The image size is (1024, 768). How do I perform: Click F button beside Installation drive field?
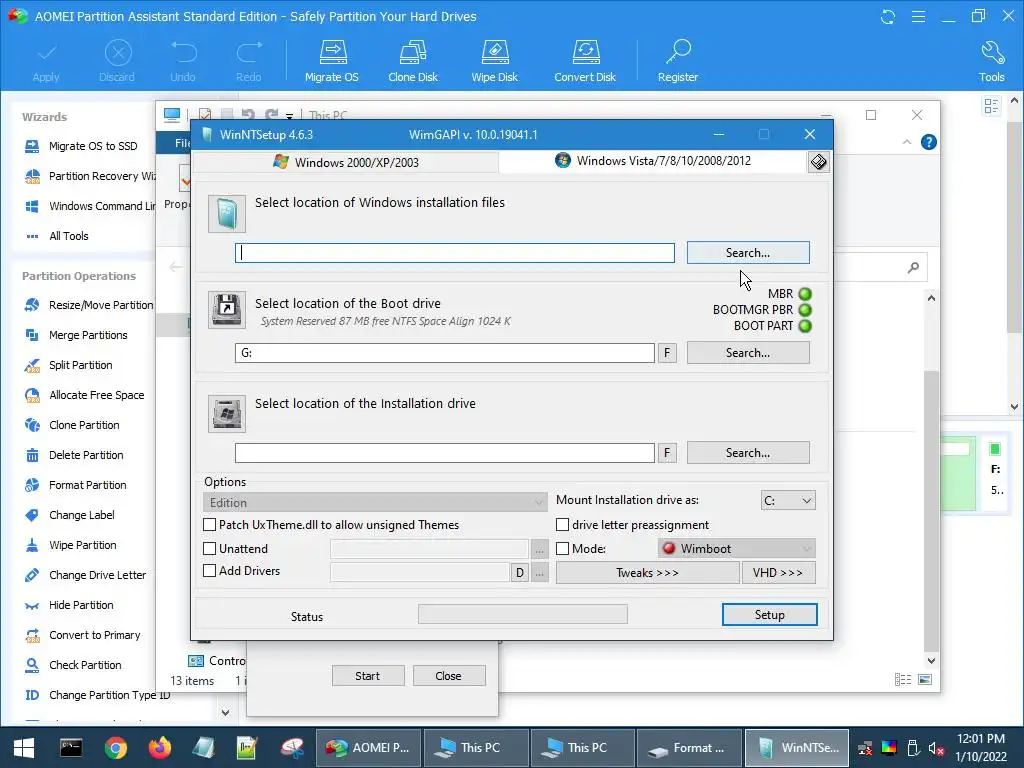[667, 453]
